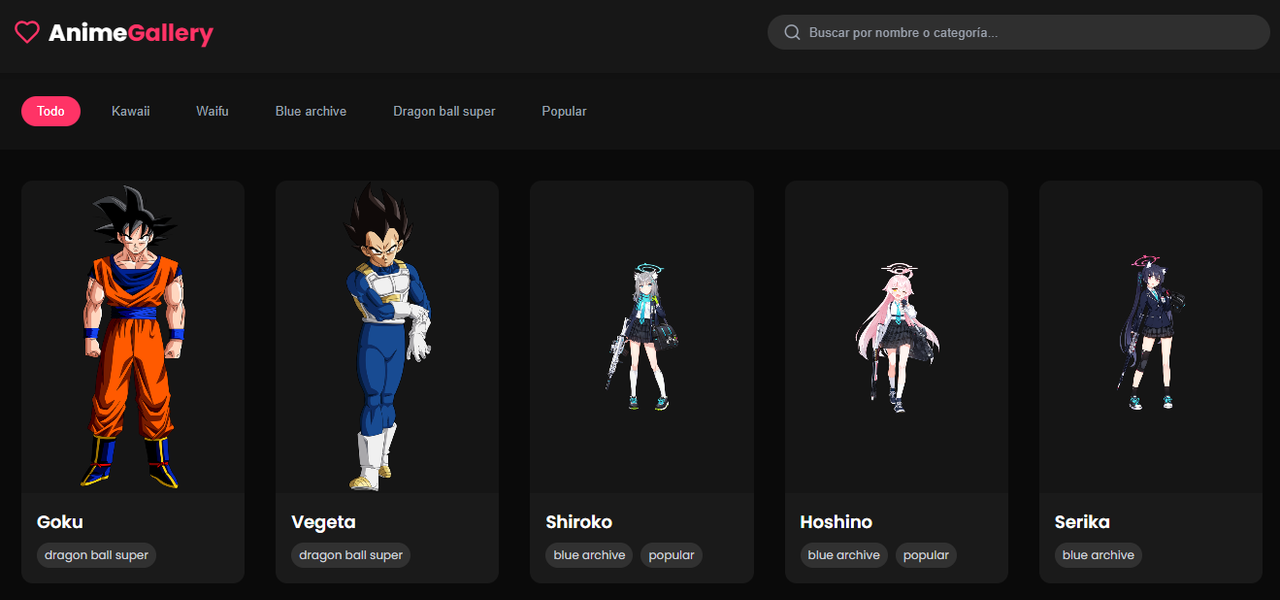View the Shiroko character image
The width and height of the screenshot is (1280, 600).
(x=642, y=337)
